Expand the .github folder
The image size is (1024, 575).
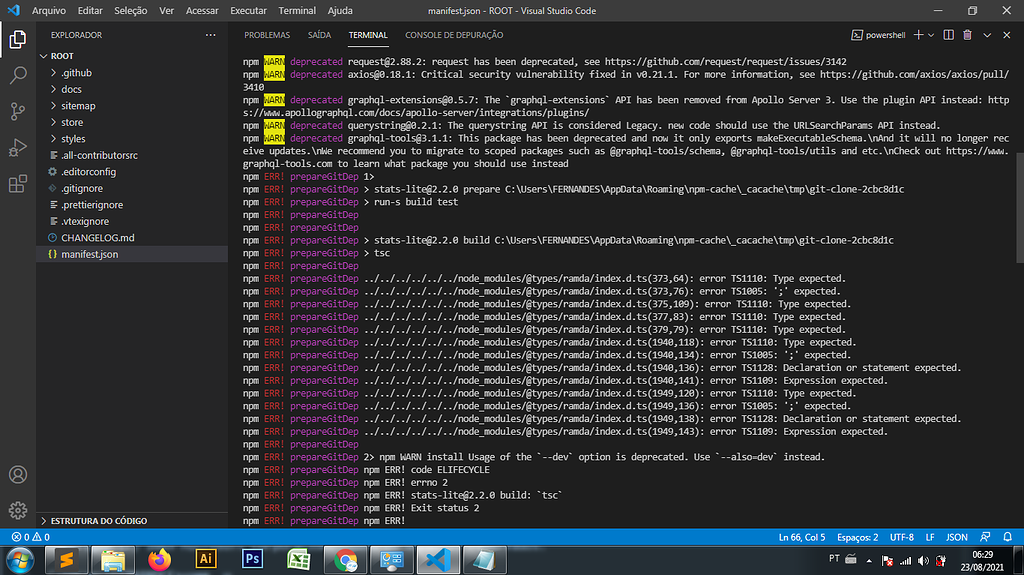[x=132, y=73]
